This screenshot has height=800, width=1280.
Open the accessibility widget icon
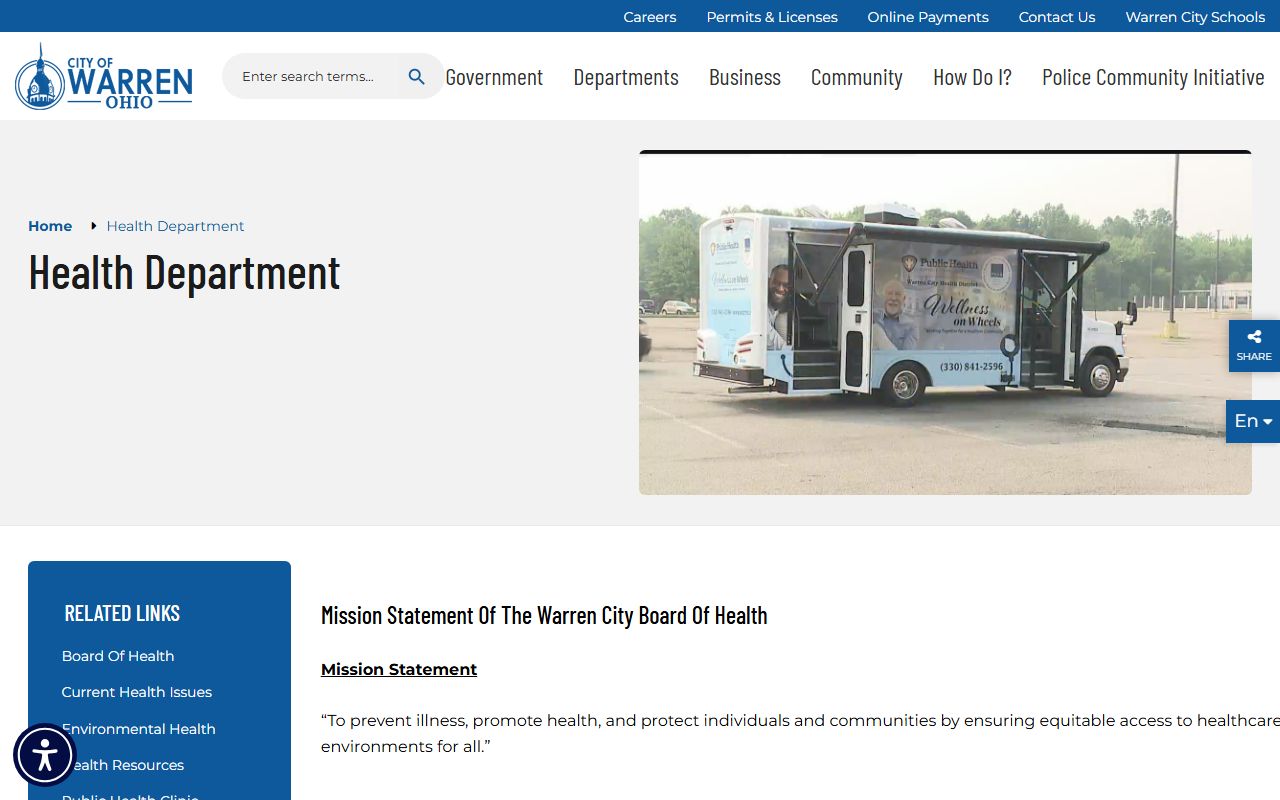[x=45, y=755]
